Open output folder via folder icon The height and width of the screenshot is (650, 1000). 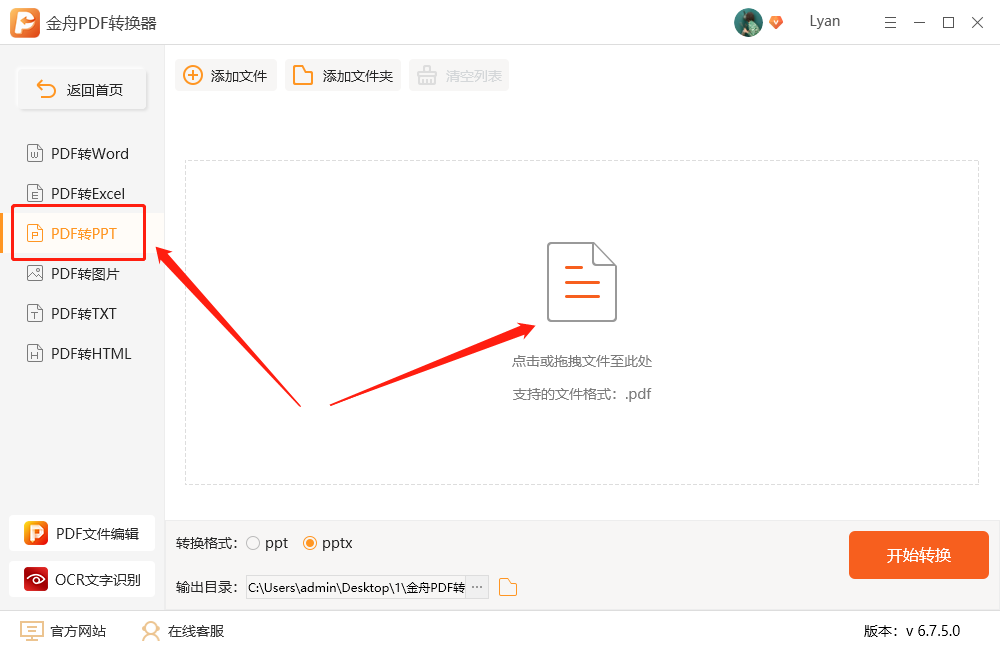[x=508, y=587]
